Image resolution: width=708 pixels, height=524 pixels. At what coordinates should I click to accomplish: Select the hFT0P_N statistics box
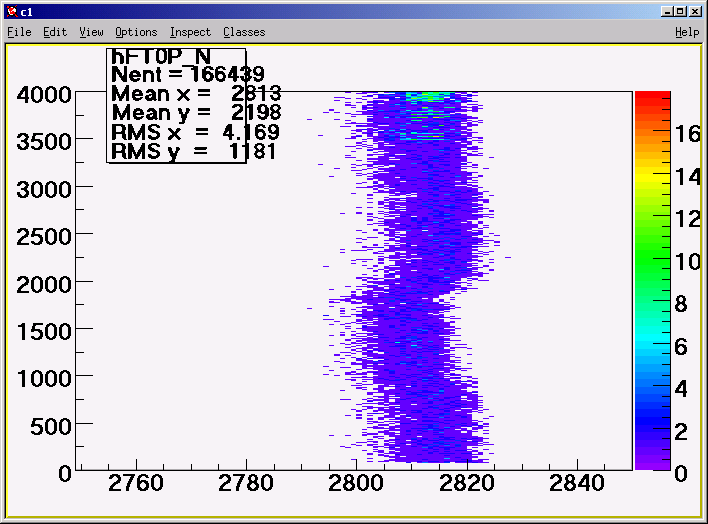177,106
